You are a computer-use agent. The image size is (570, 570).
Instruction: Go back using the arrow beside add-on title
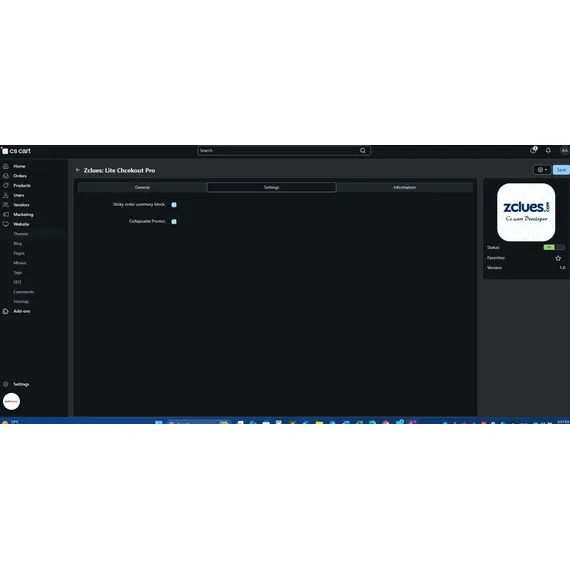tap(77, 170)
